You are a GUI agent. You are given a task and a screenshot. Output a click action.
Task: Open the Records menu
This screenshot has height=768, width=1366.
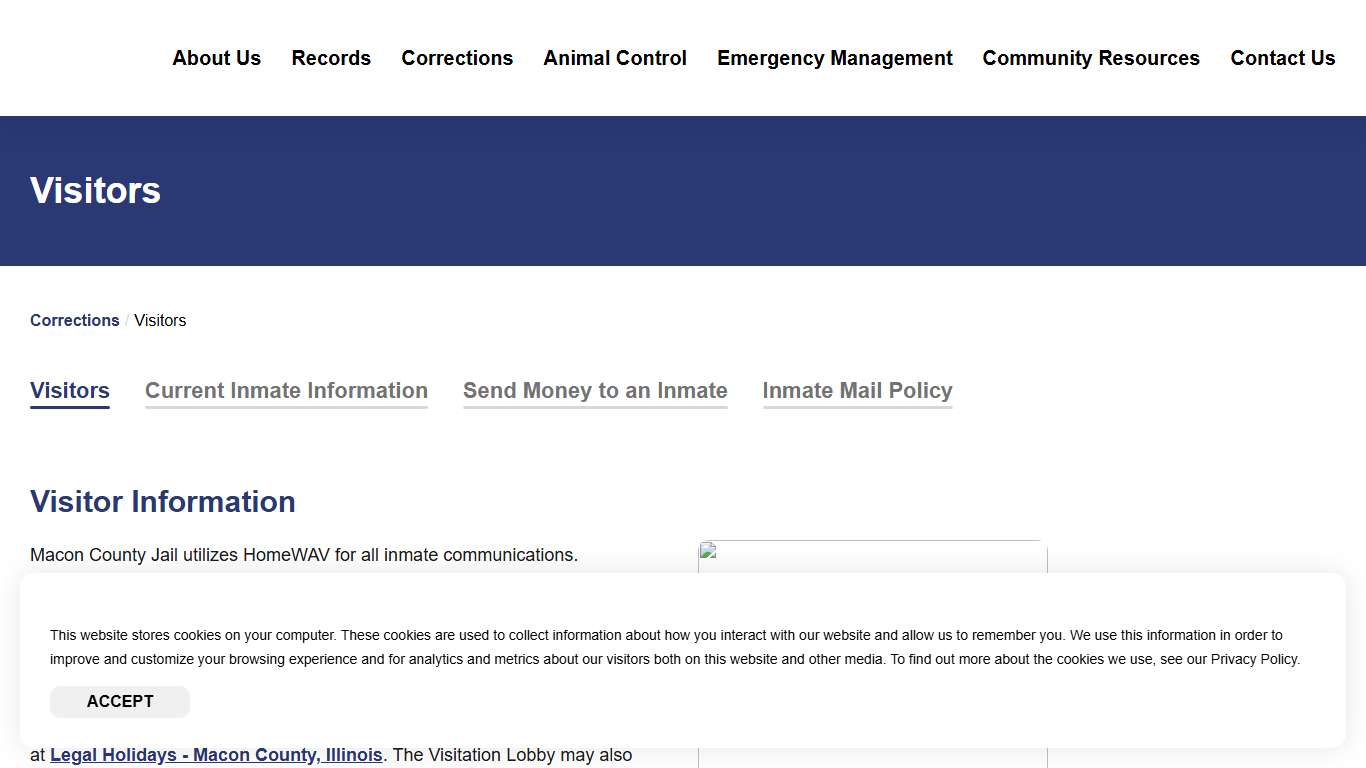331,58
